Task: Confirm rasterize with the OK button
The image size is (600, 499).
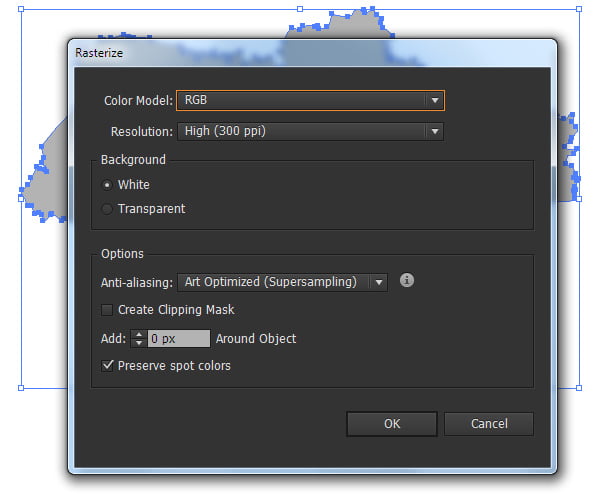Action: coord(392,424)
